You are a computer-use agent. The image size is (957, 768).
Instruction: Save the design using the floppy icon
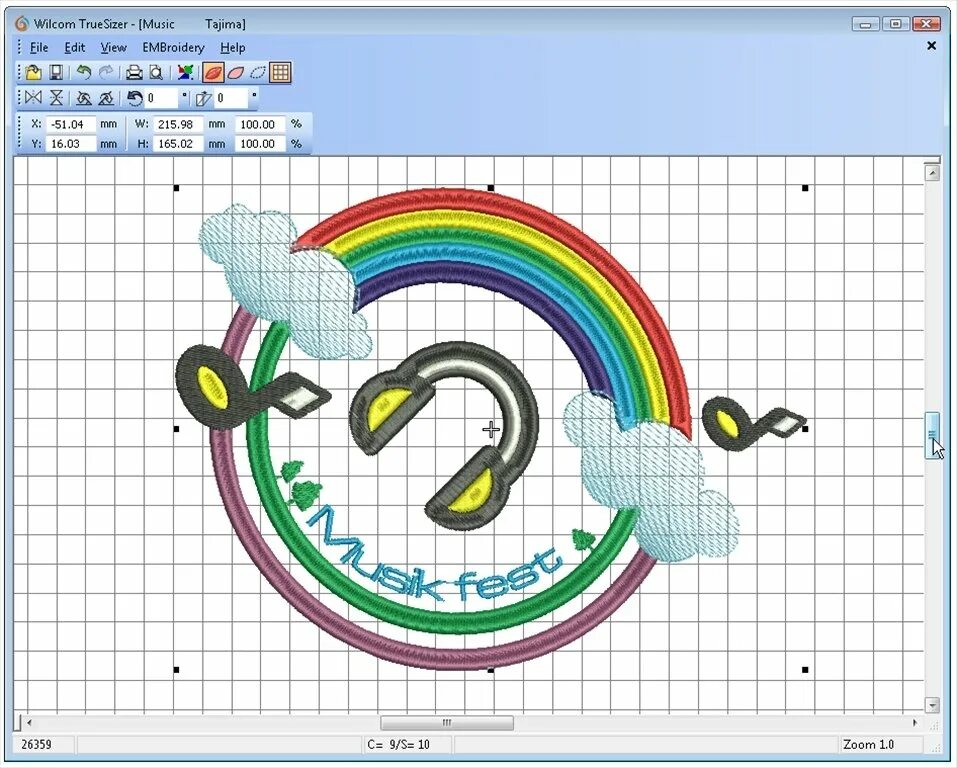point(56,73)
